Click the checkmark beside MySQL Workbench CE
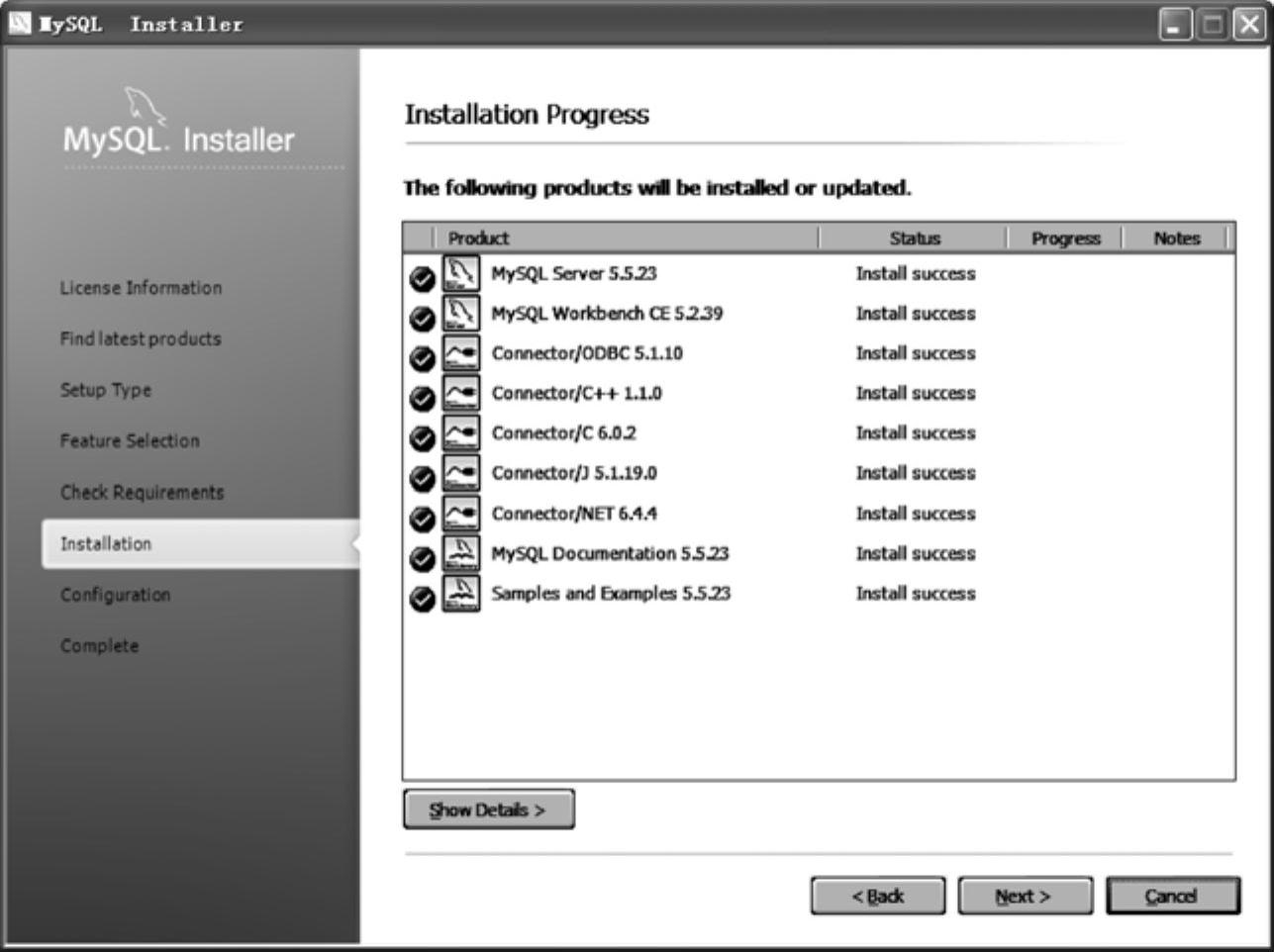The height and width of the screenshot is (952, 1274). tap(423, 319)
